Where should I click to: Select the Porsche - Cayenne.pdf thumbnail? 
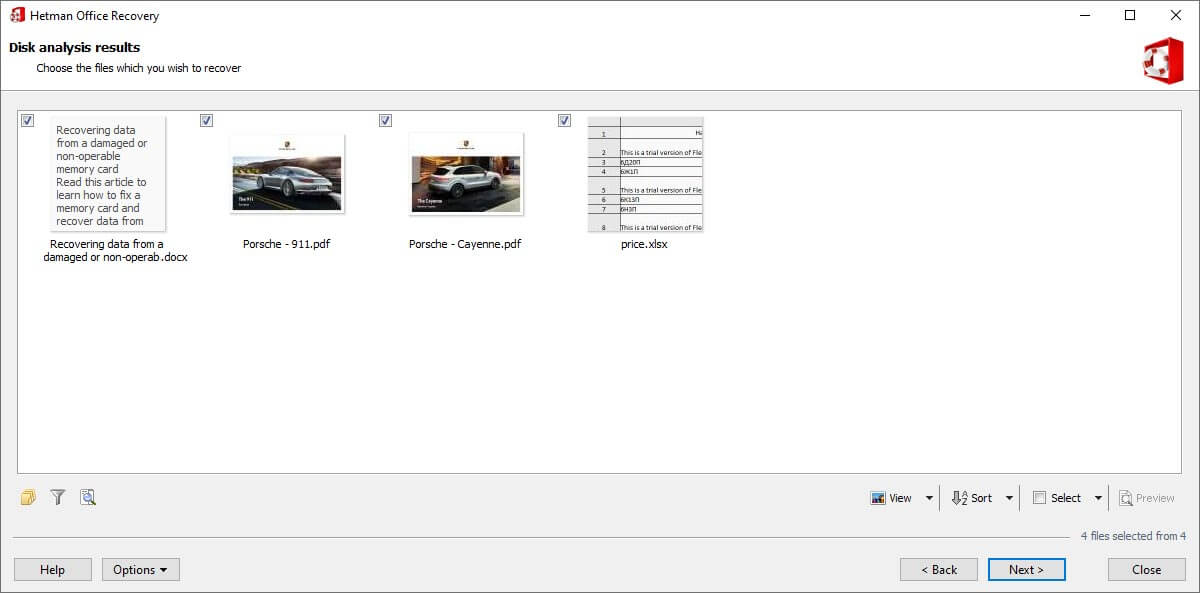[x=465, y=173]
